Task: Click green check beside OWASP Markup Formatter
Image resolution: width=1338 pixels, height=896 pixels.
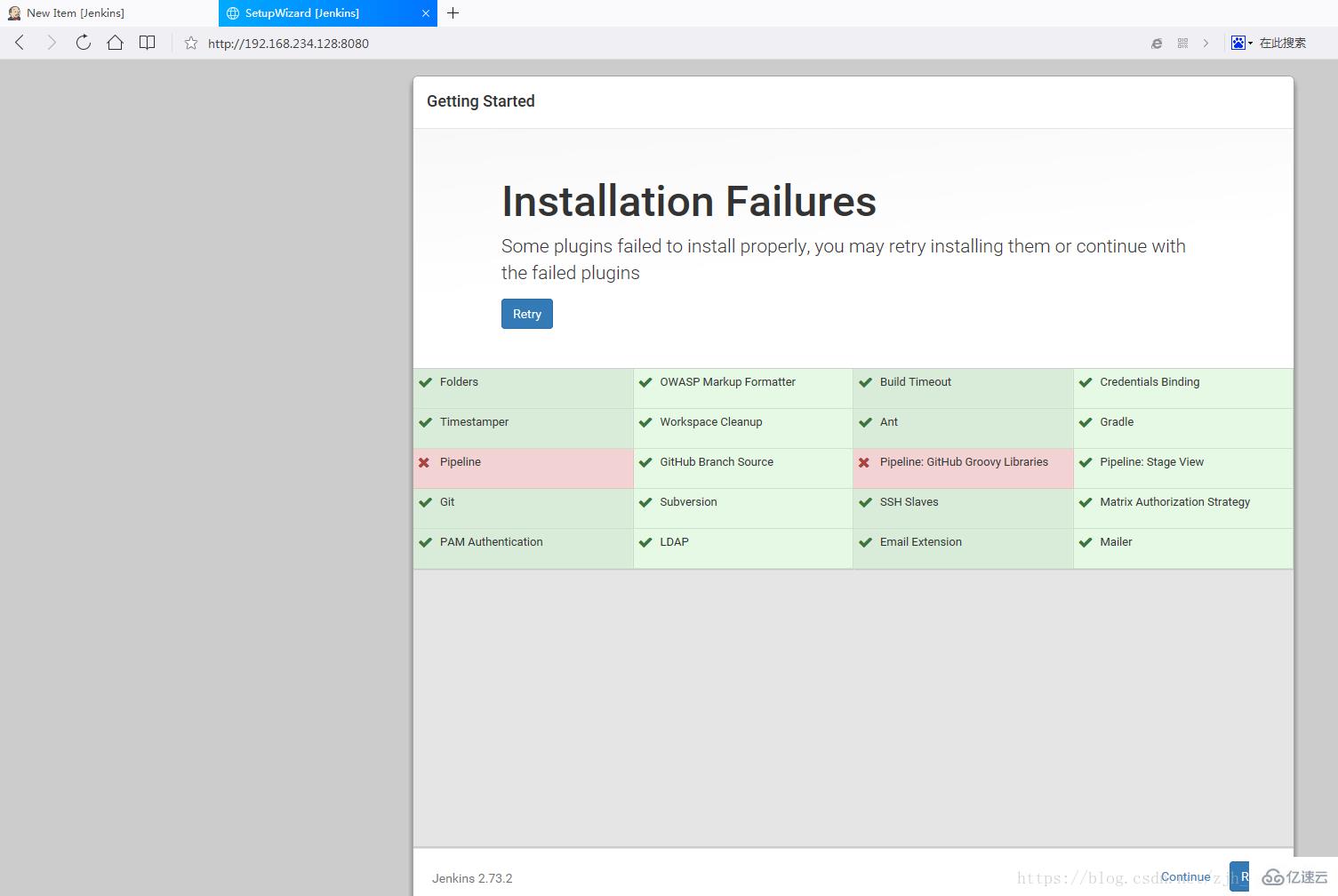Action: pyautogui.click(x=645, y=382)
